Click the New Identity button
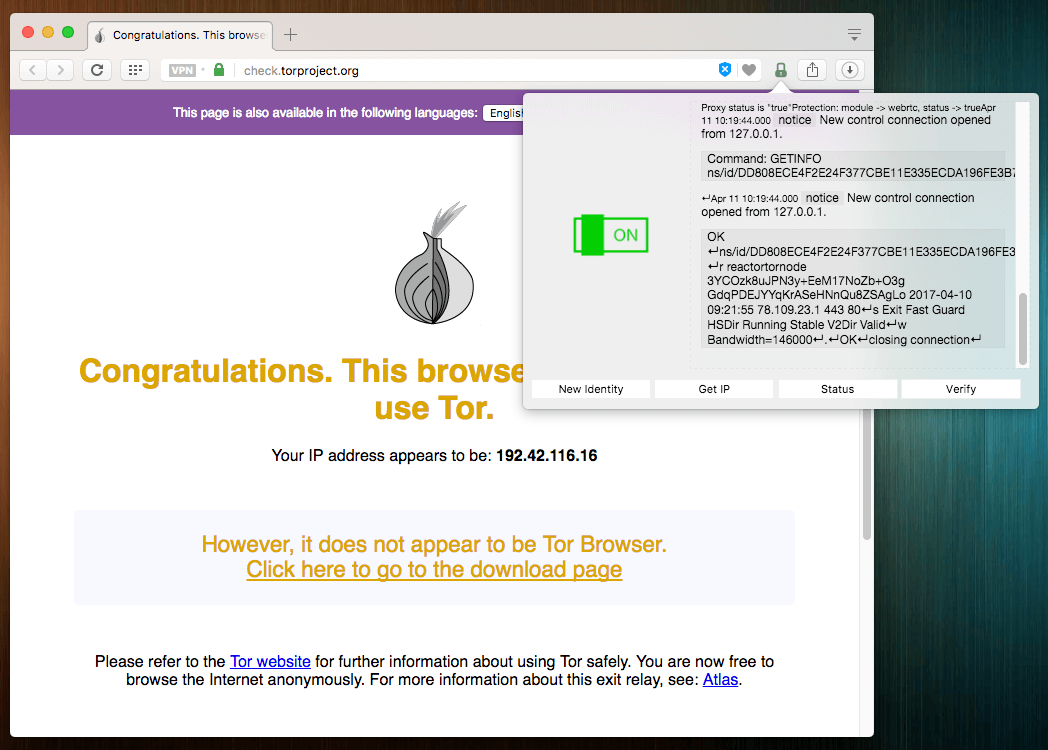The width and height of the screenshot is (1048, 750). 591,389
